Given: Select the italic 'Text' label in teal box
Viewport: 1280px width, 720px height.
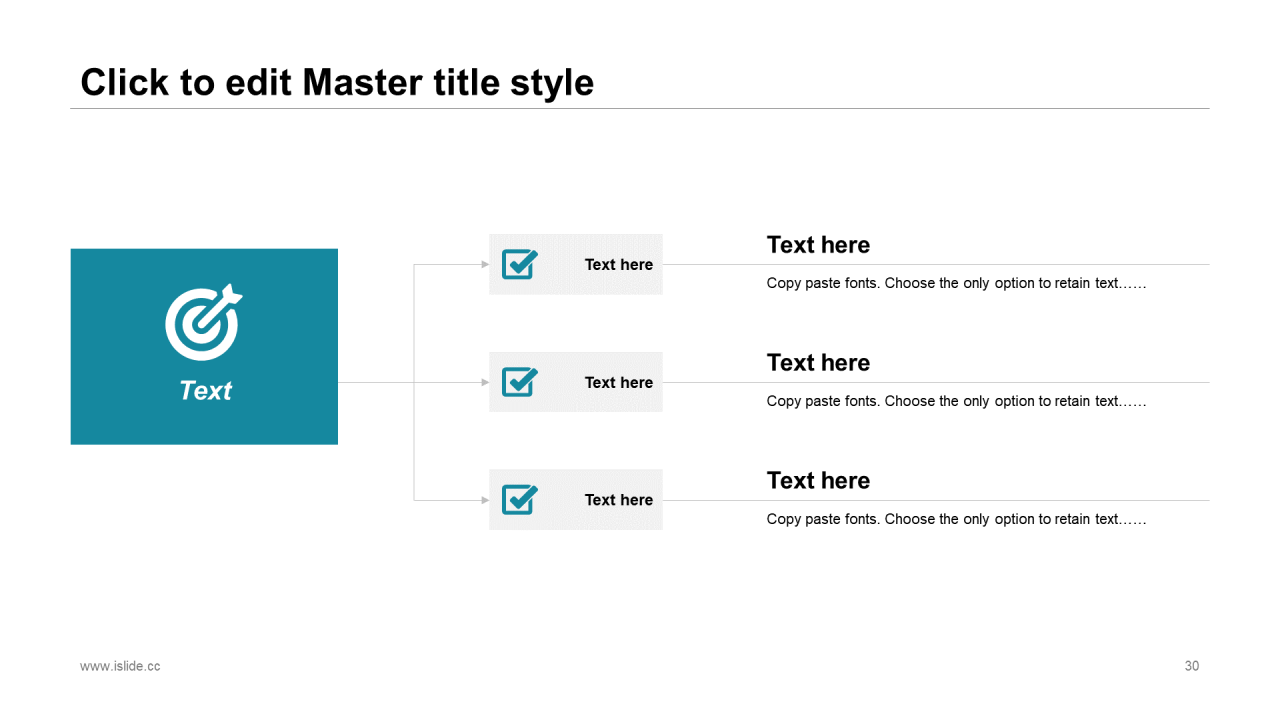Looking at the screenshot, I should (205, 391).
